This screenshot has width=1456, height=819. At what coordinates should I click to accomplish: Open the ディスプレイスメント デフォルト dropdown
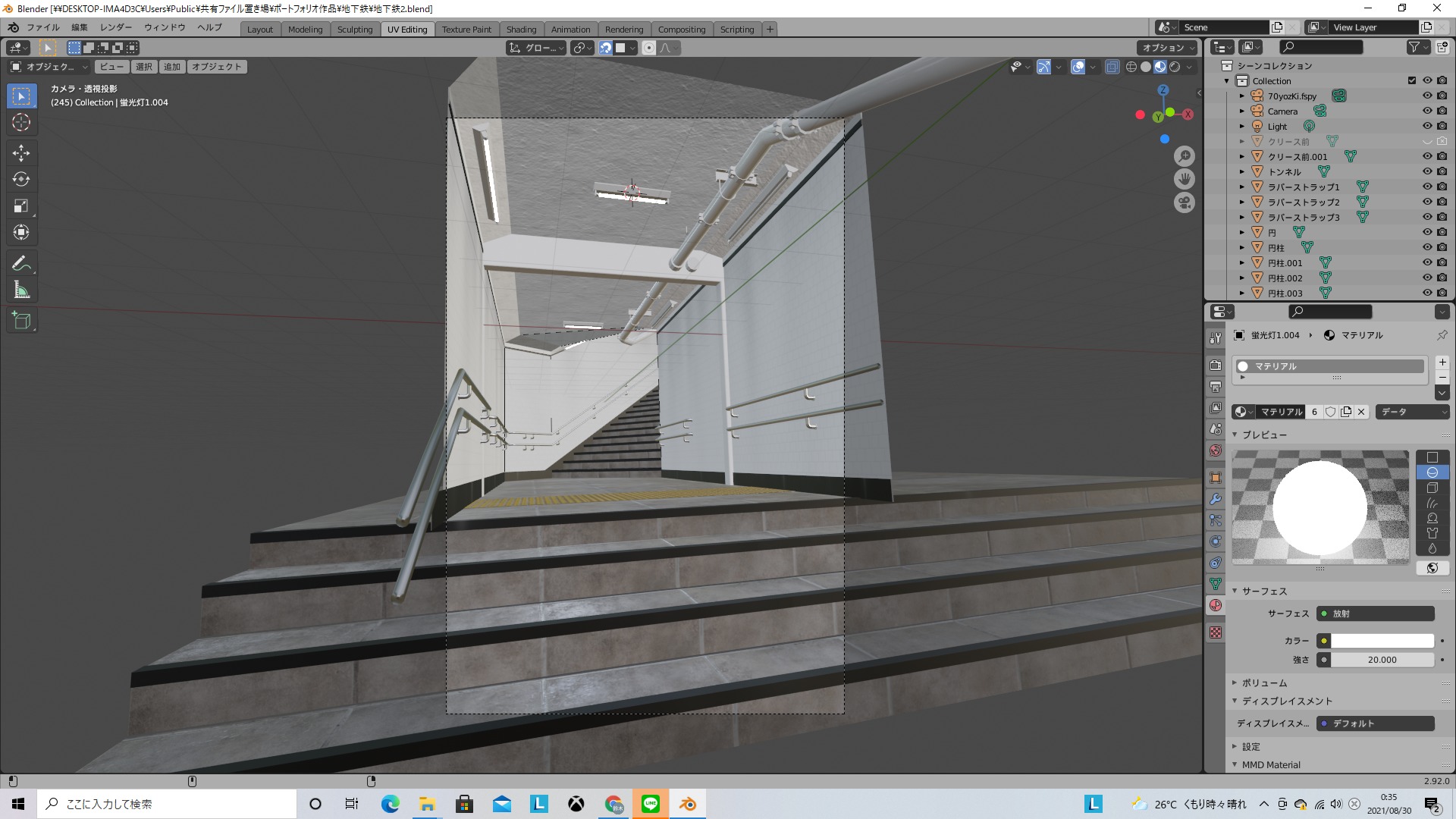tap(1375, 723)
